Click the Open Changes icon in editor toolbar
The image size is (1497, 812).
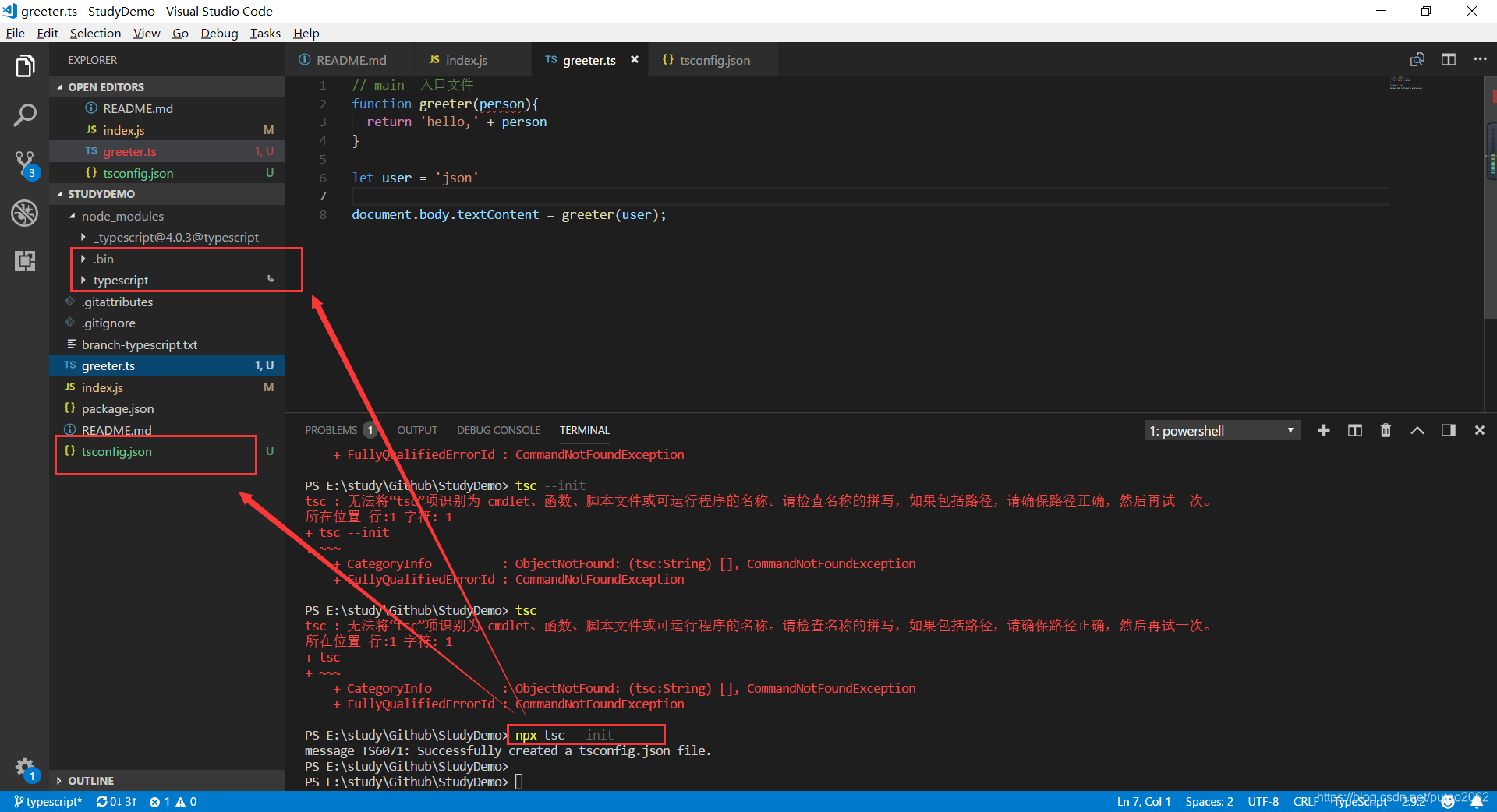(x=1417, y=60)
